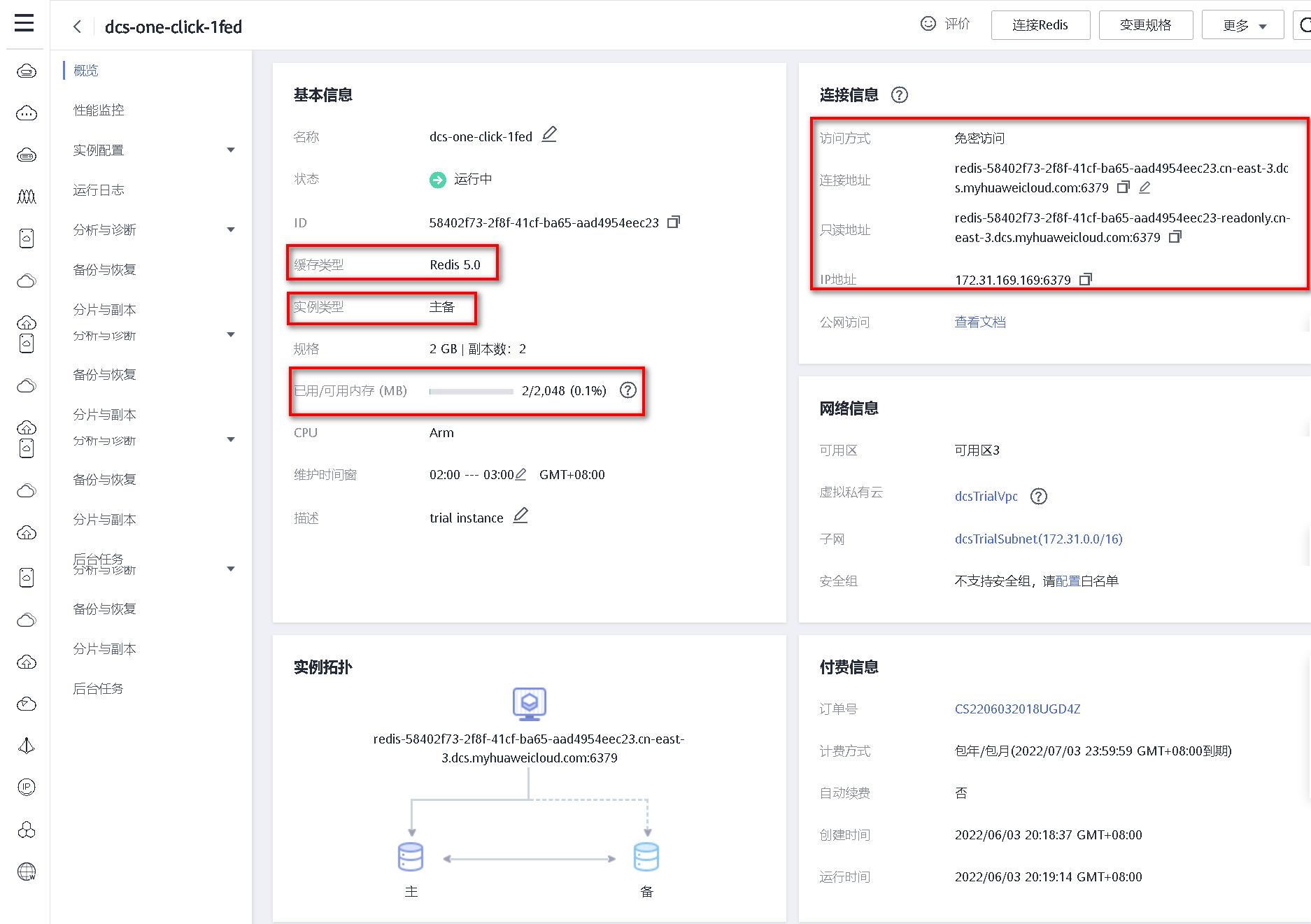Click the memory usage help icon
This screenshot has height=924, width=1311.
(628, 390)
